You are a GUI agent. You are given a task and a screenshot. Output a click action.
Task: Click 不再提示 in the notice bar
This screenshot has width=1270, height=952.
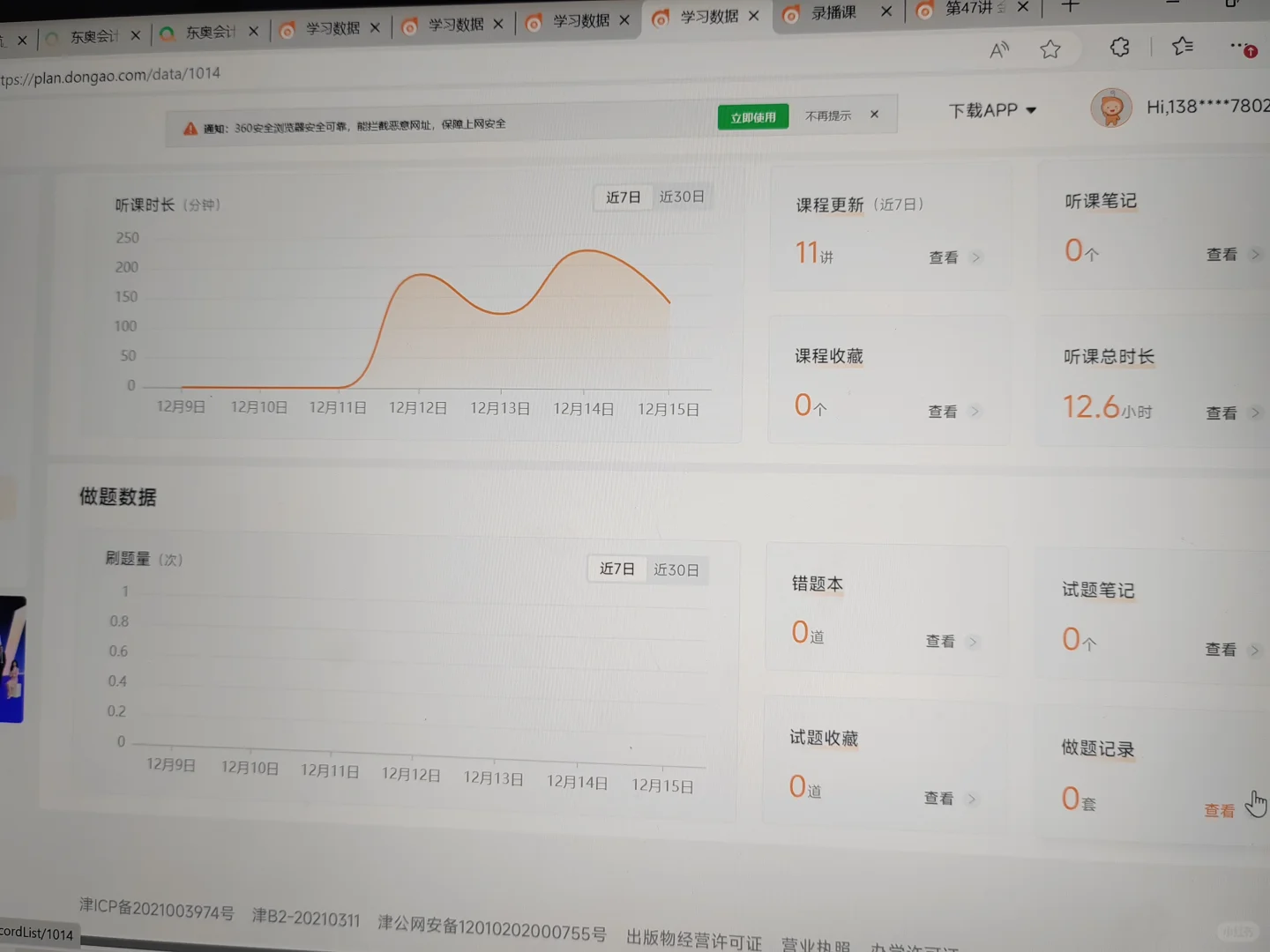click(828, 115)
